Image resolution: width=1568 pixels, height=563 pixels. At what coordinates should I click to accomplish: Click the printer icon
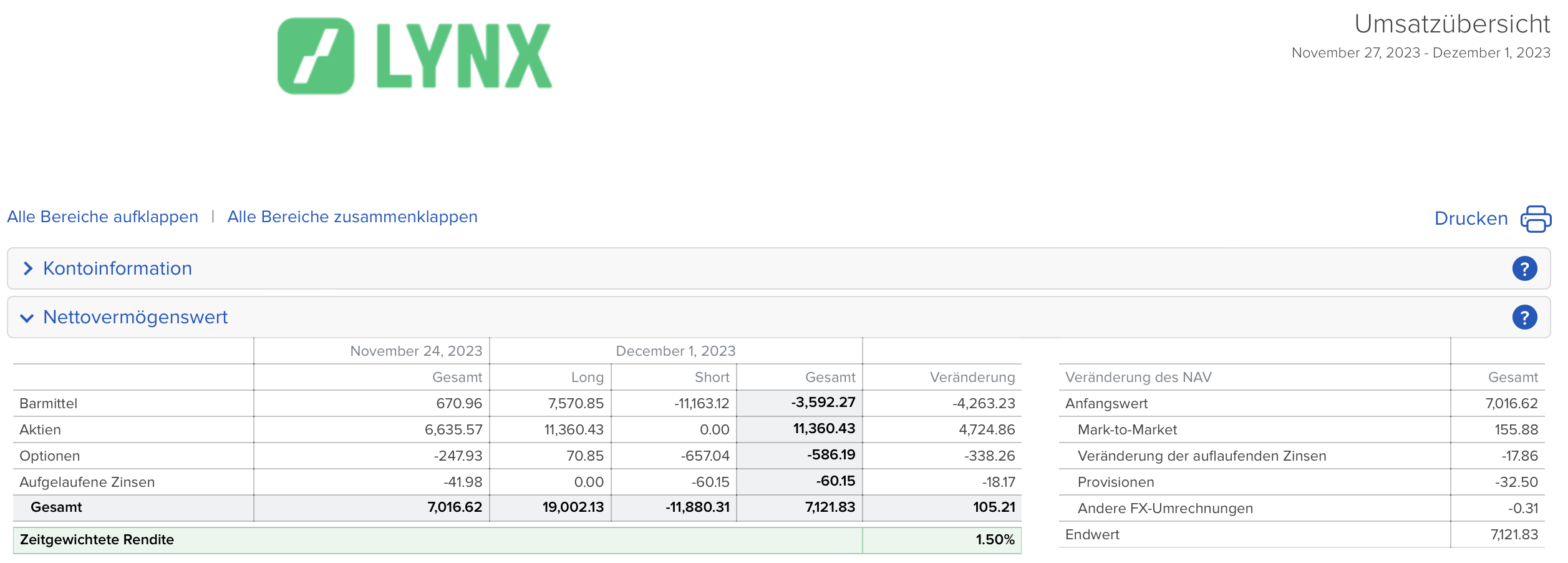tap(1536, 218)
